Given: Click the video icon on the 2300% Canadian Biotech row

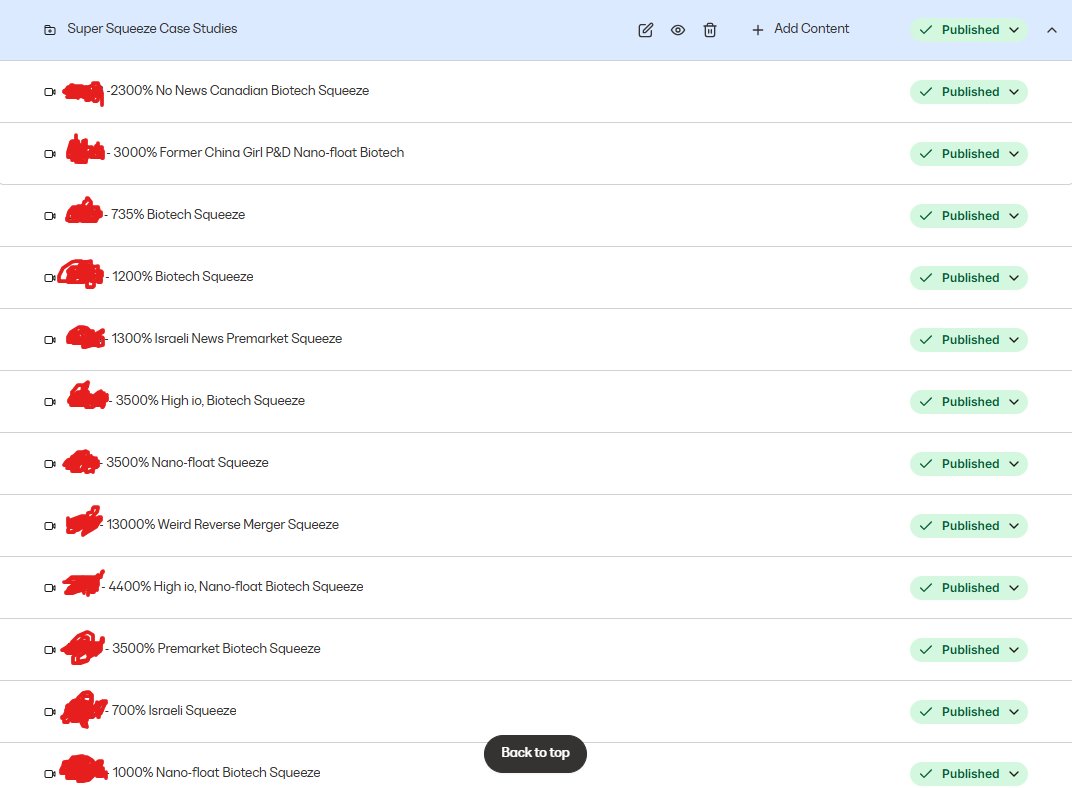Looking at the screenshot, I should click(49, 91).
